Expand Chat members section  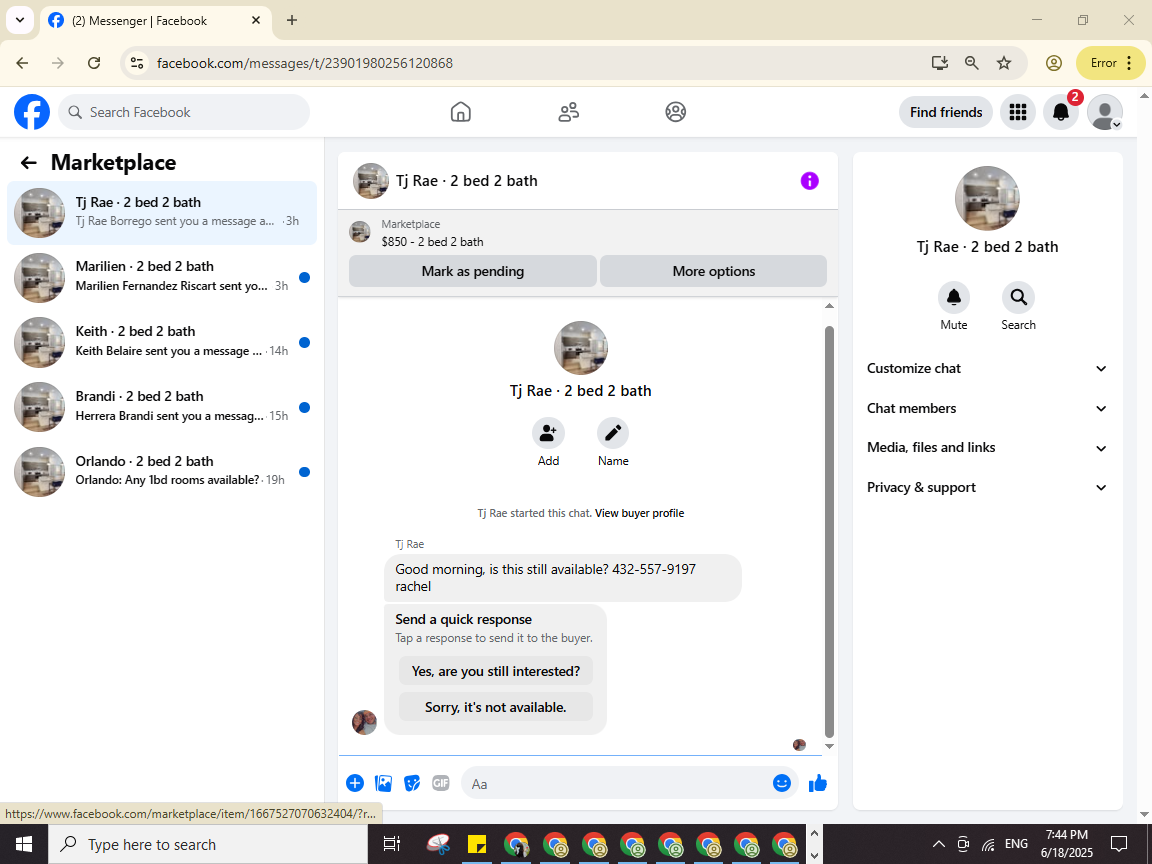coord(987,408)
